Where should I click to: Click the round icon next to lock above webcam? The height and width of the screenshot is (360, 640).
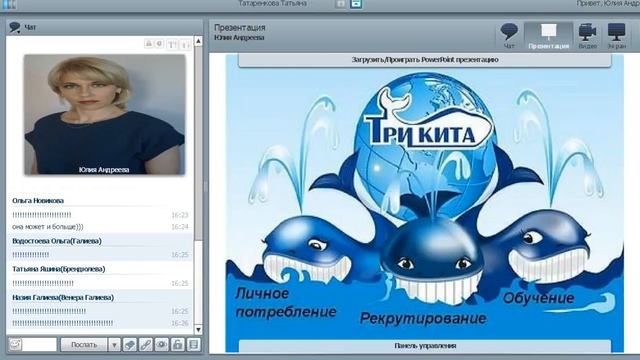(x=160, y=43)
